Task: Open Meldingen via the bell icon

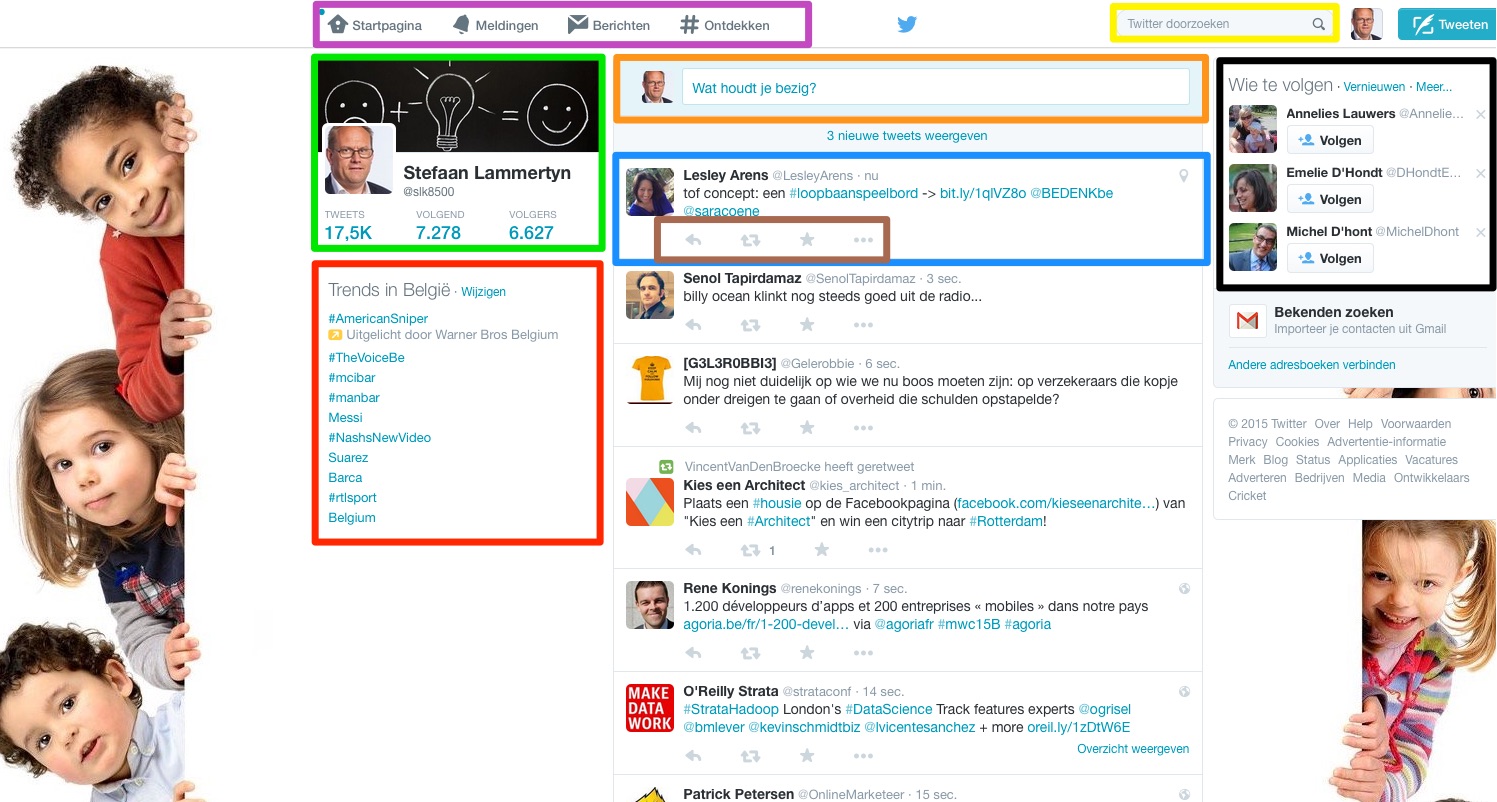Action: [x=461, y=23]
